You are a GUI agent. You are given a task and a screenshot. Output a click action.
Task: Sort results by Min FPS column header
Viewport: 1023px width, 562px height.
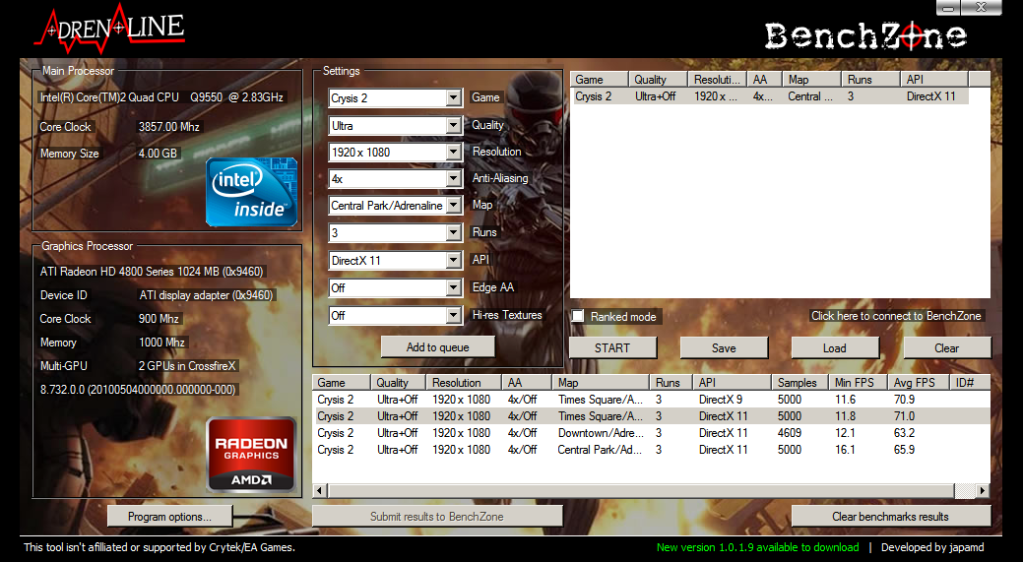[x=858, y=382]
